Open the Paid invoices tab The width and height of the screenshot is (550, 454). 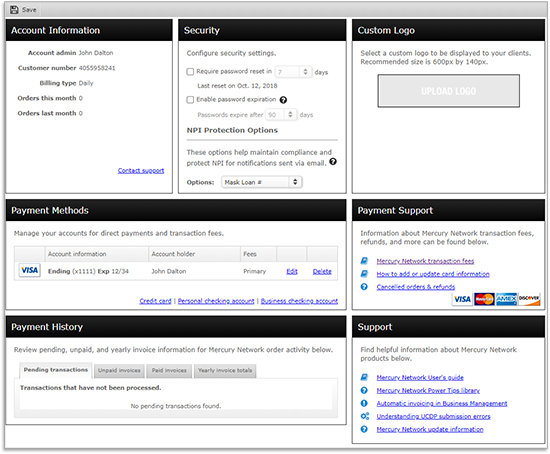click(x=169, y=371)
